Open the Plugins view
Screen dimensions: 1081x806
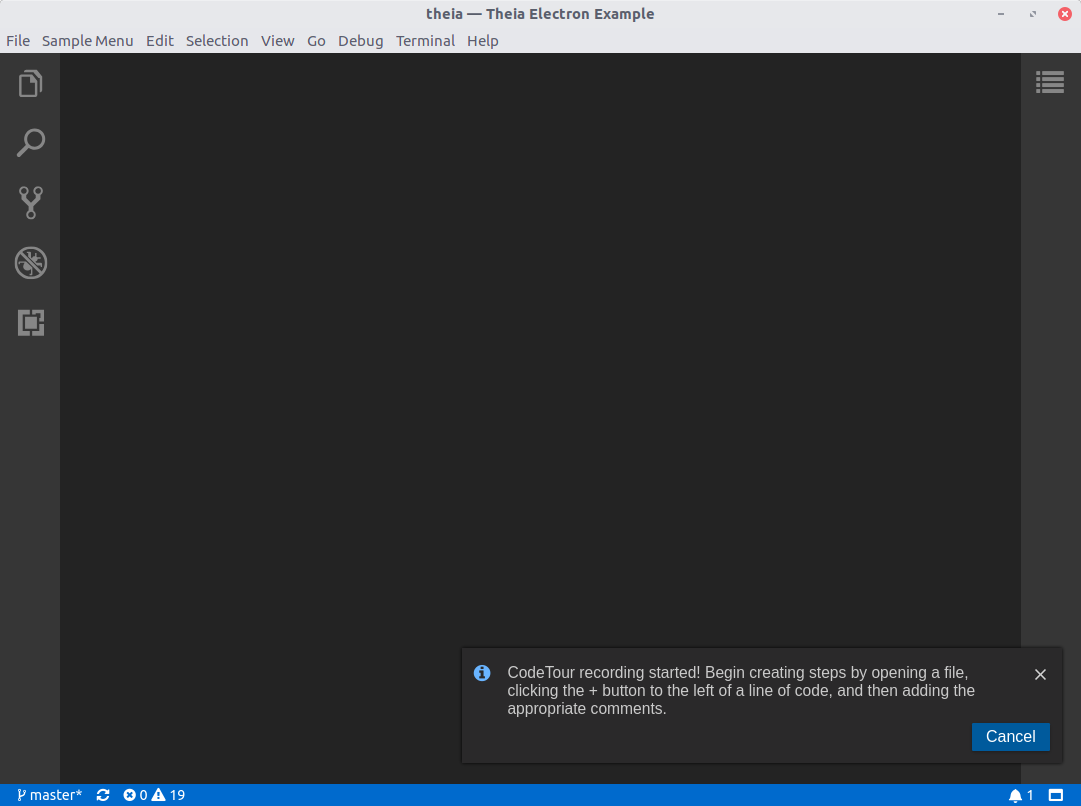[x=30, y=323]
